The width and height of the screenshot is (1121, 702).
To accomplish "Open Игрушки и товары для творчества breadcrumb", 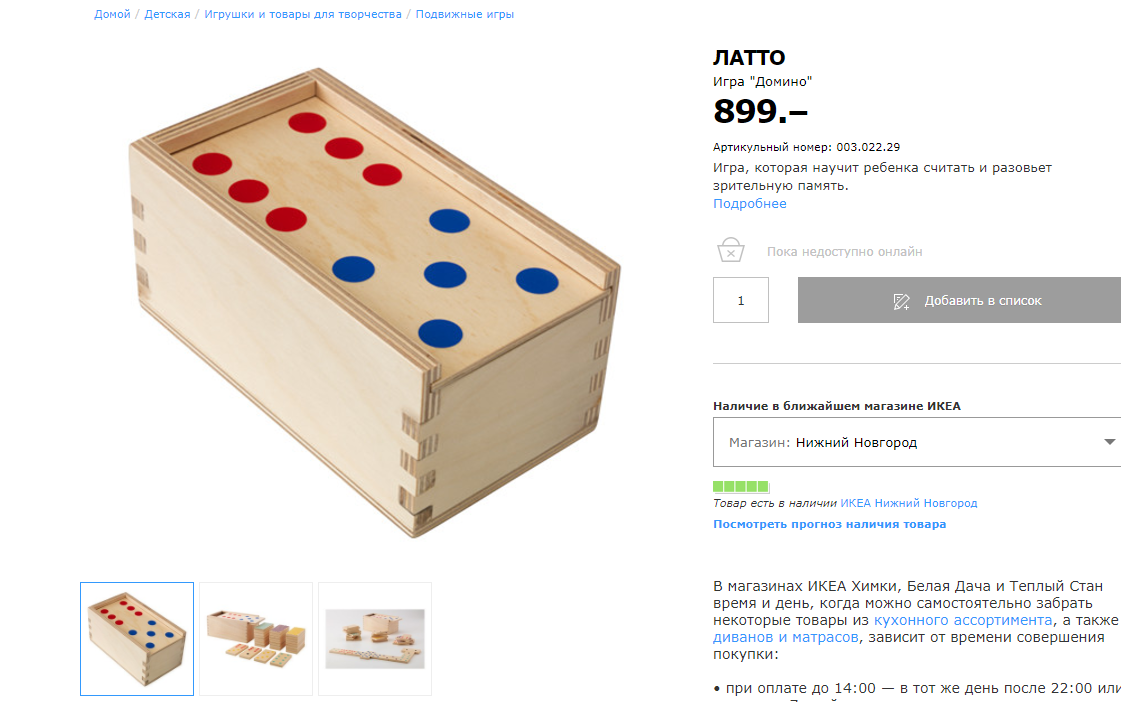I will tap(303, 14).
